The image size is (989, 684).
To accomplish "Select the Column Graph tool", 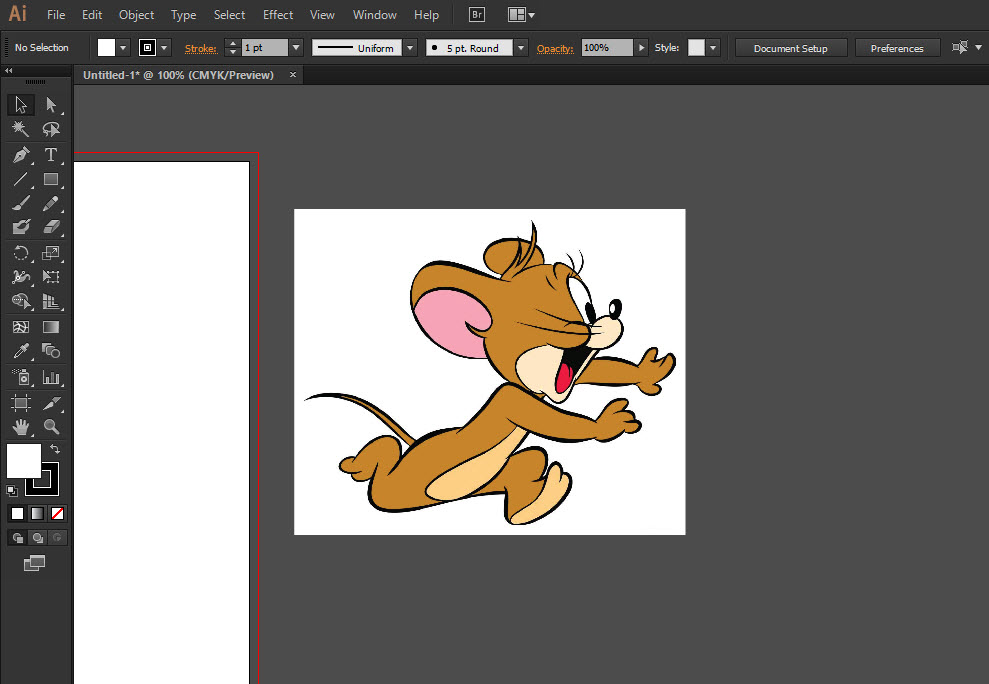I will (51, 377).
